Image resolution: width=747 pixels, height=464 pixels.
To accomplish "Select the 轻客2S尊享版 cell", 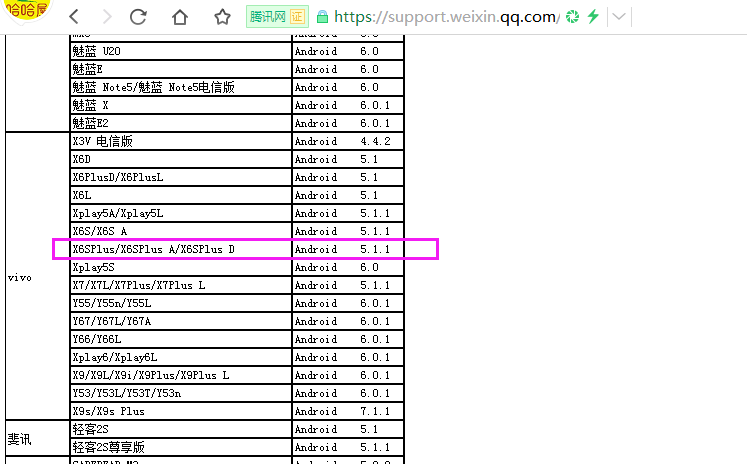I will click(181, 447).
